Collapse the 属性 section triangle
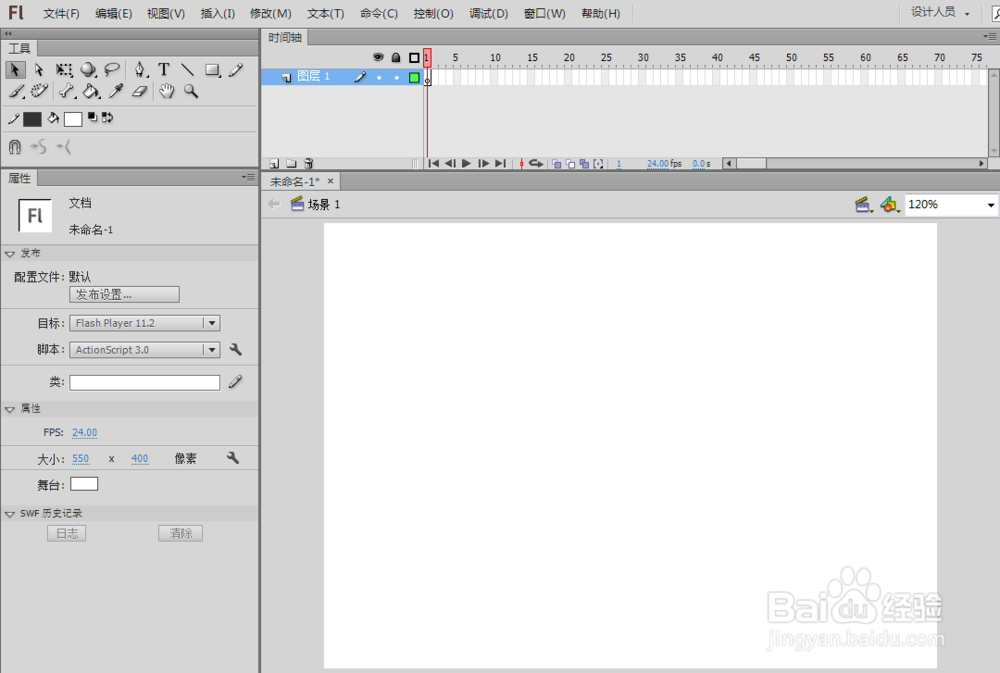Image resolution: width=1000 pixels, height=673 pixels. pos(10,409)
